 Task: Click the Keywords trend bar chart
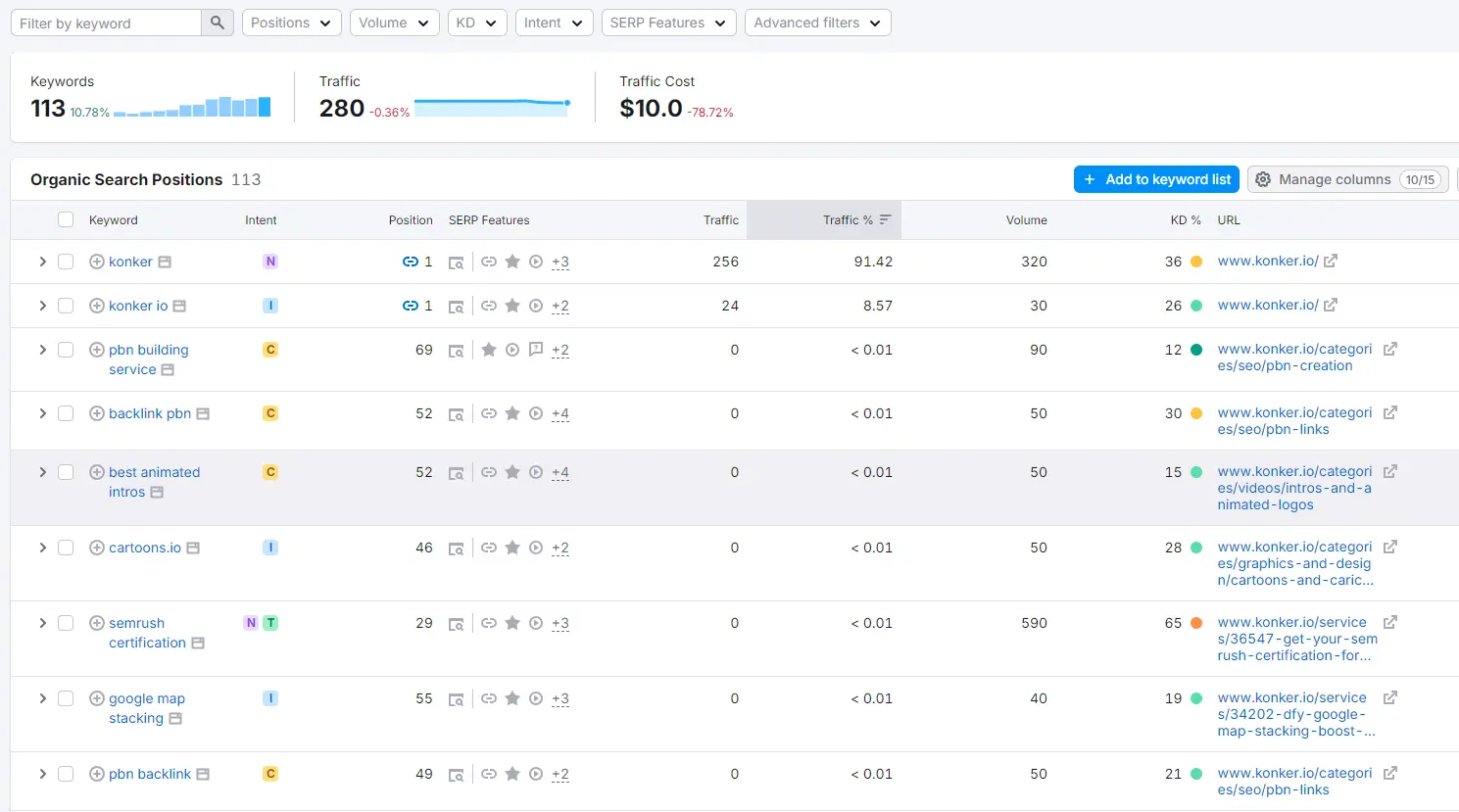(x=192, y=107)
